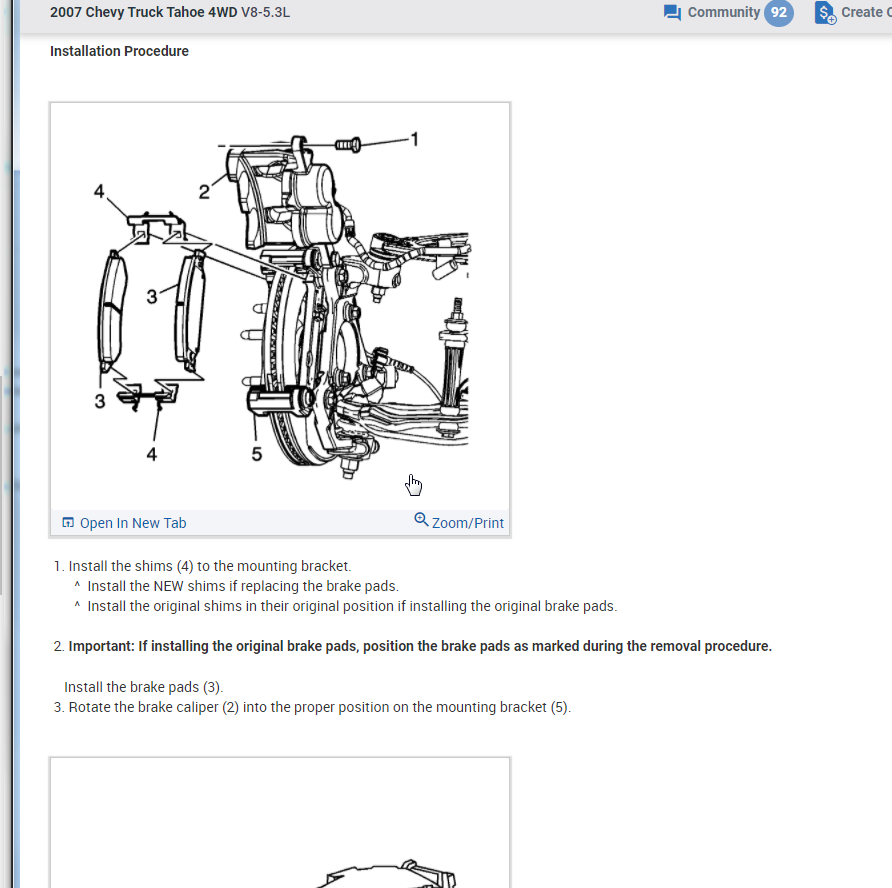Click the Create link in header

(866, 13)
